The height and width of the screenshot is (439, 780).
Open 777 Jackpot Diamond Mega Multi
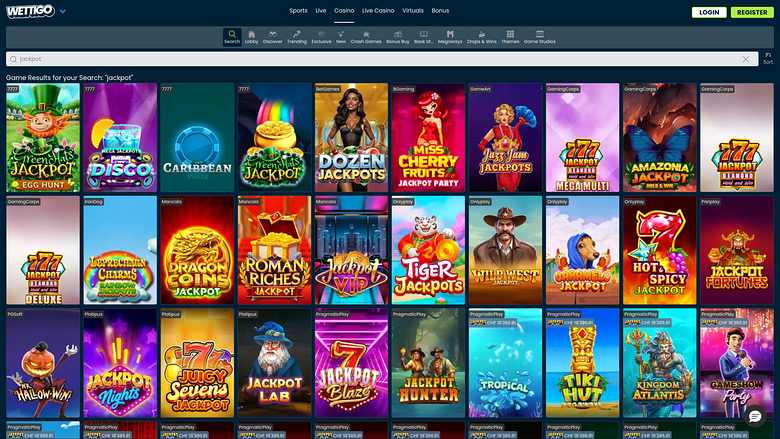[x=583, y=138]
